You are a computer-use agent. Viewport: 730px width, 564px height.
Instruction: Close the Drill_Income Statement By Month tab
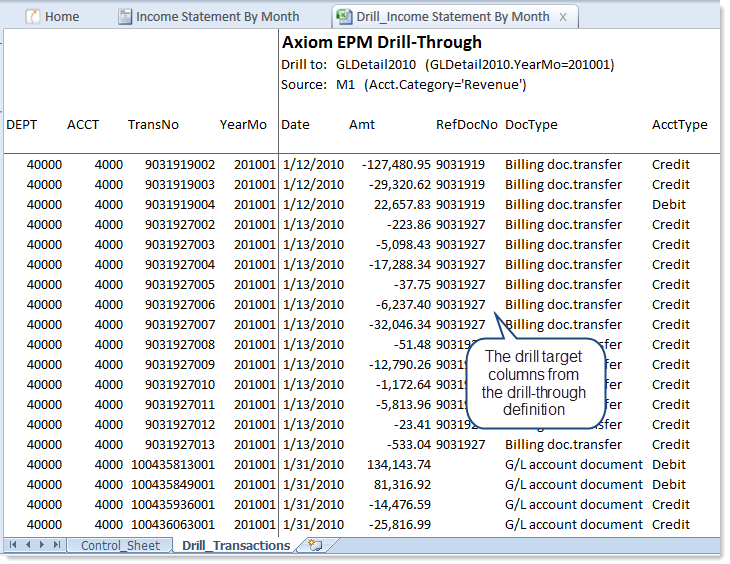(563, 17)
